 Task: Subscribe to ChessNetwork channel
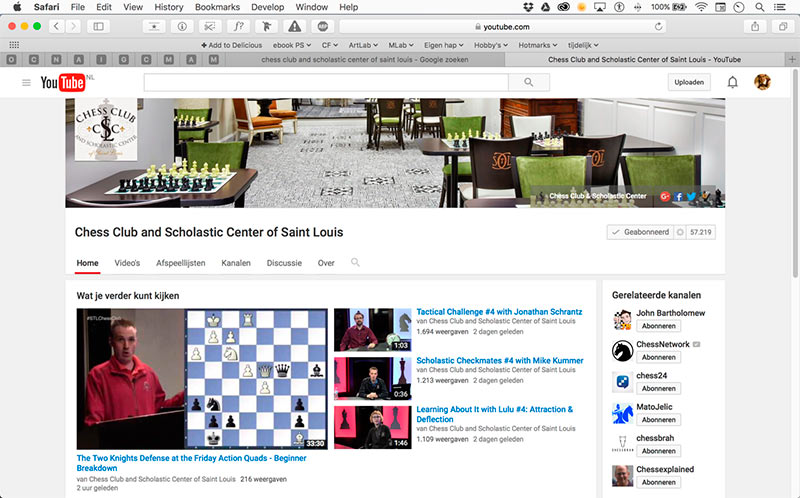point(658,357)
